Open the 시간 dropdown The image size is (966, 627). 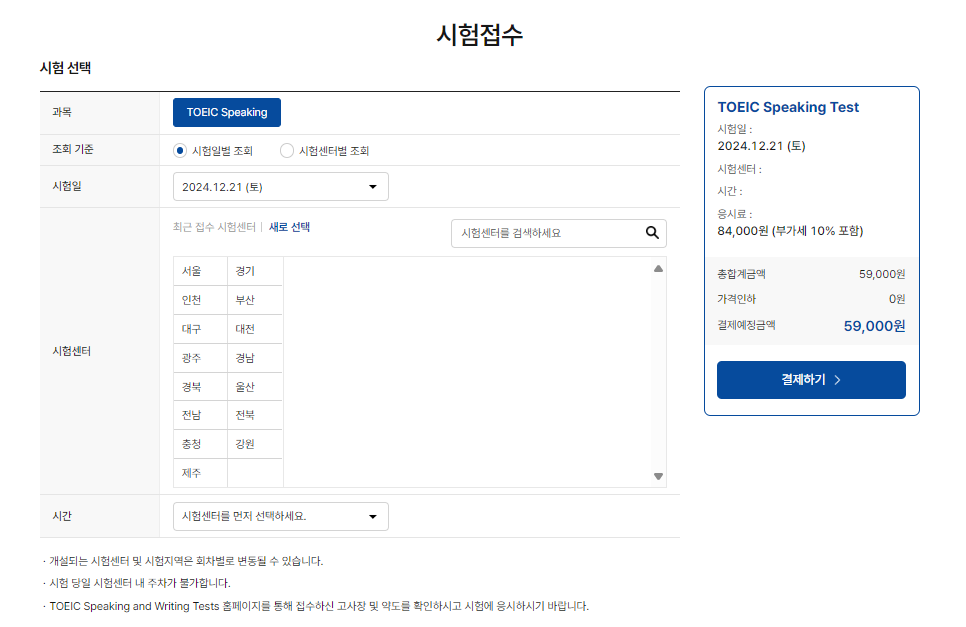point(280,516)
